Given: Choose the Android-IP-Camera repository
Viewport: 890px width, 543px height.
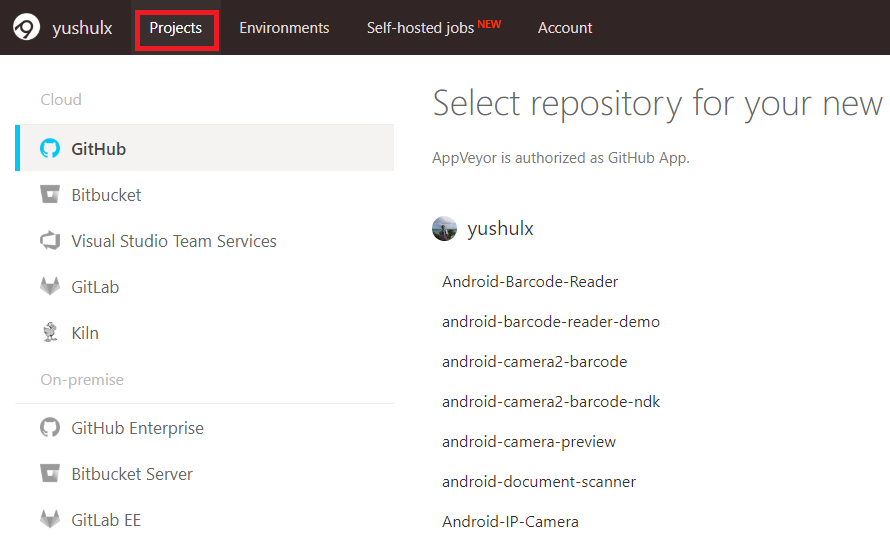Looking at the screenshot, I should click(510, 522).
